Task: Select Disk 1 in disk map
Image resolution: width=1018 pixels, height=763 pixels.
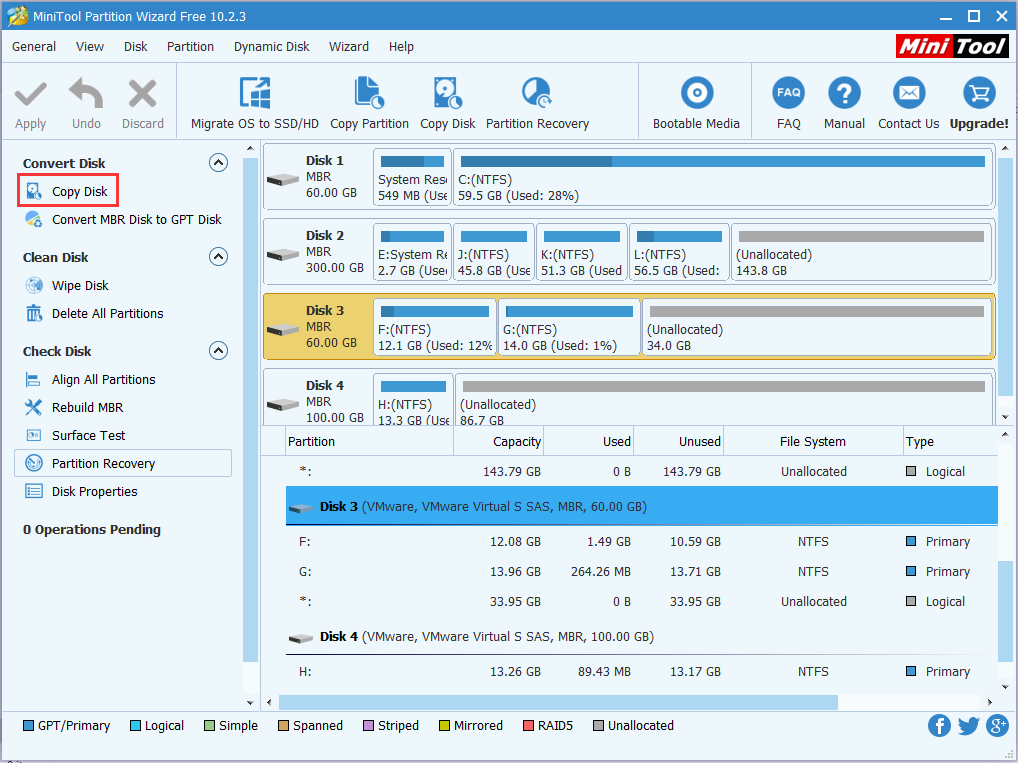Action: coord(318,177)
